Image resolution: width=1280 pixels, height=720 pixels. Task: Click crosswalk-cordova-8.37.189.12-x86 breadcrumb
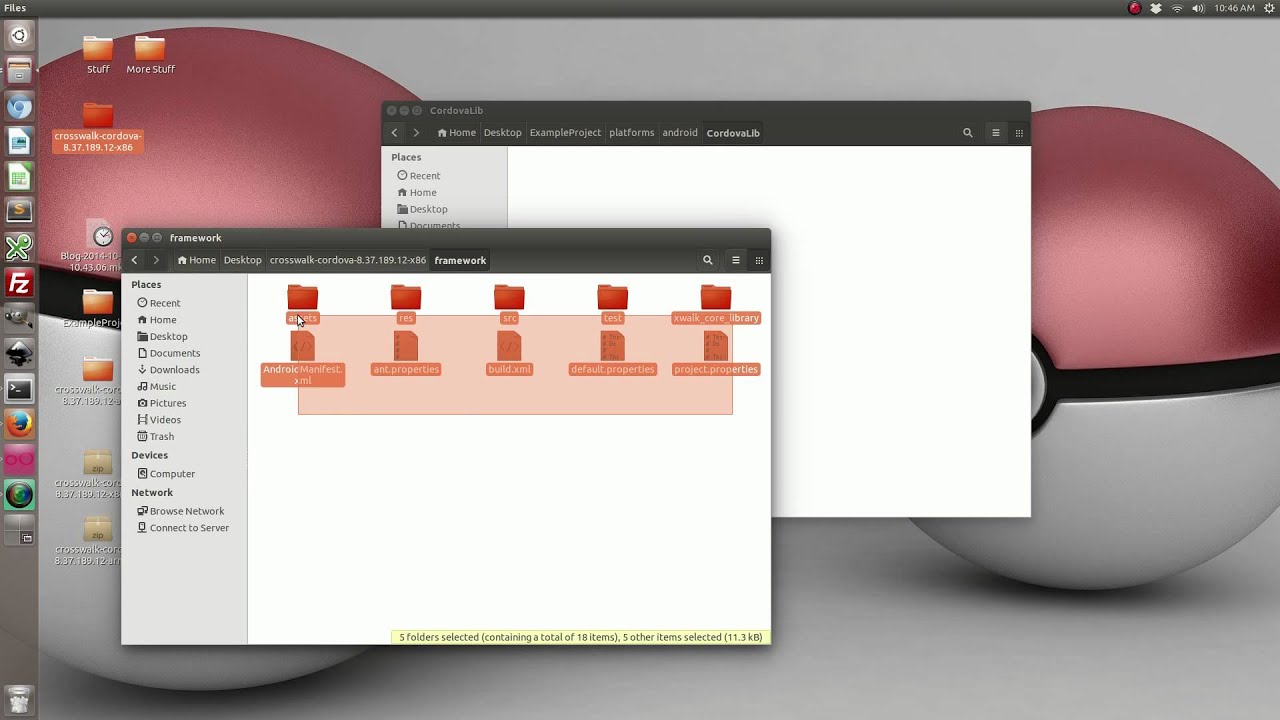pyautogui.click(x=347, y=260)
